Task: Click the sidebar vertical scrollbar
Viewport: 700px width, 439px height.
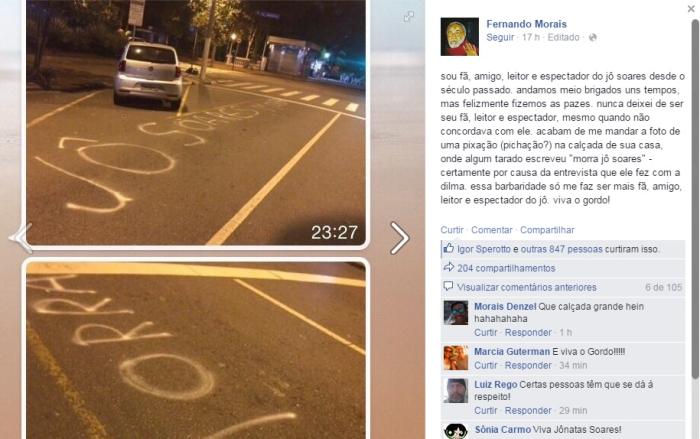Action: 695,199
